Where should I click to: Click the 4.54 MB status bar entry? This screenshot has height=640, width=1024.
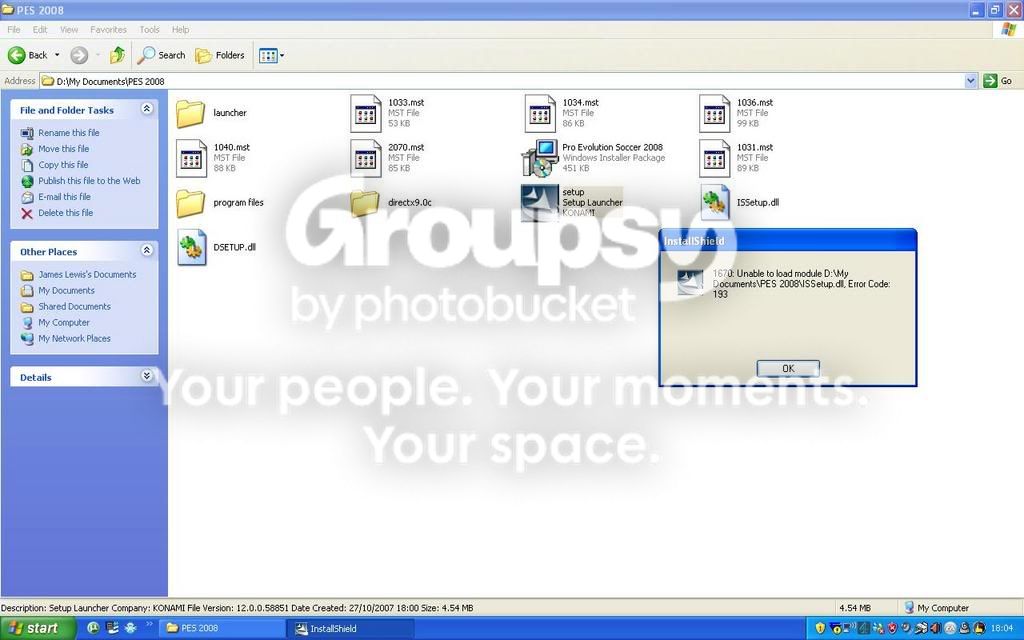pos(855,608)
